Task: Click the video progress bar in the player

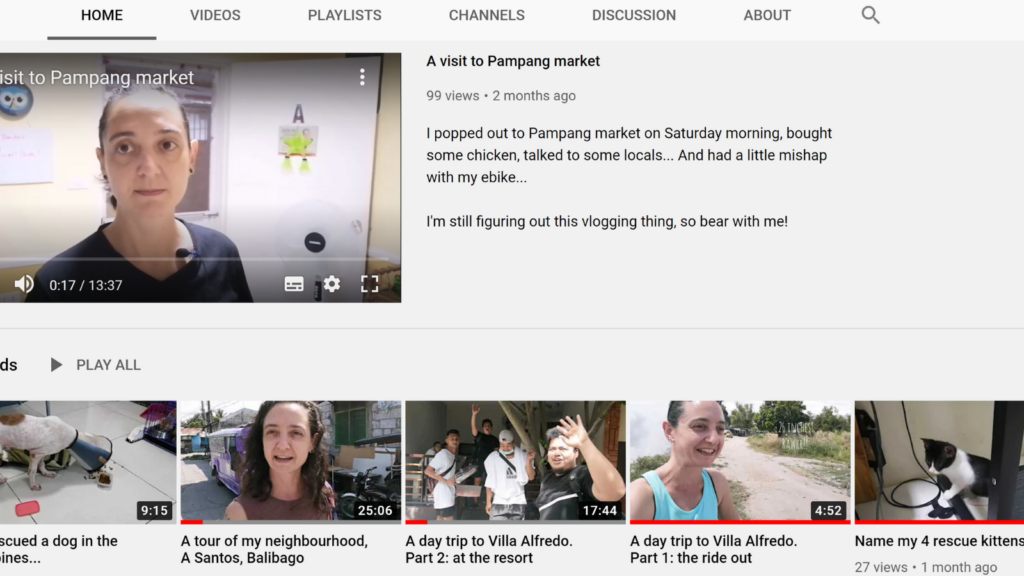Action: coord(200,261)
